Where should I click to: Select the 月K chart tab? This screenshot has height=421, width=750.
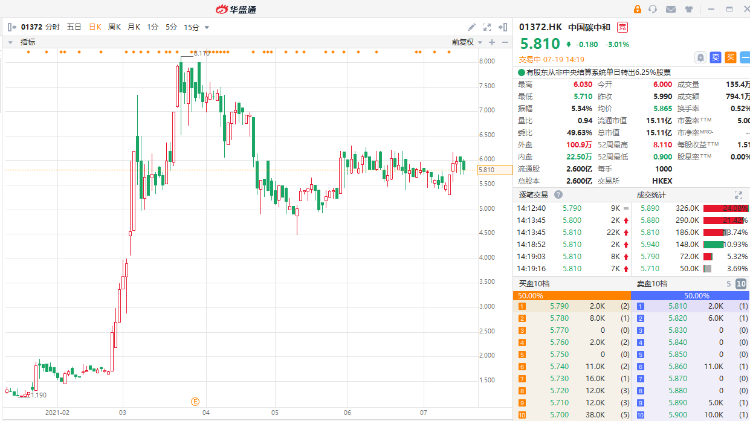(134, 27)
